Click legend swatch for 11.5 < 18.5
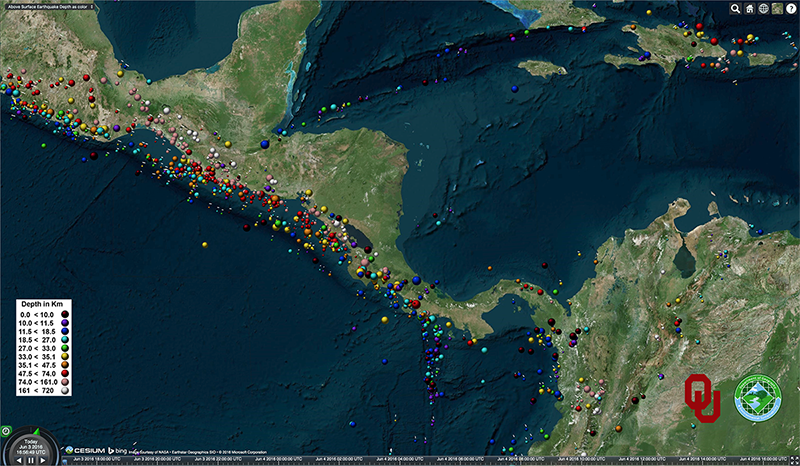Image resolution: width=800 pixels, height=466 pixels. pos(65,331)
